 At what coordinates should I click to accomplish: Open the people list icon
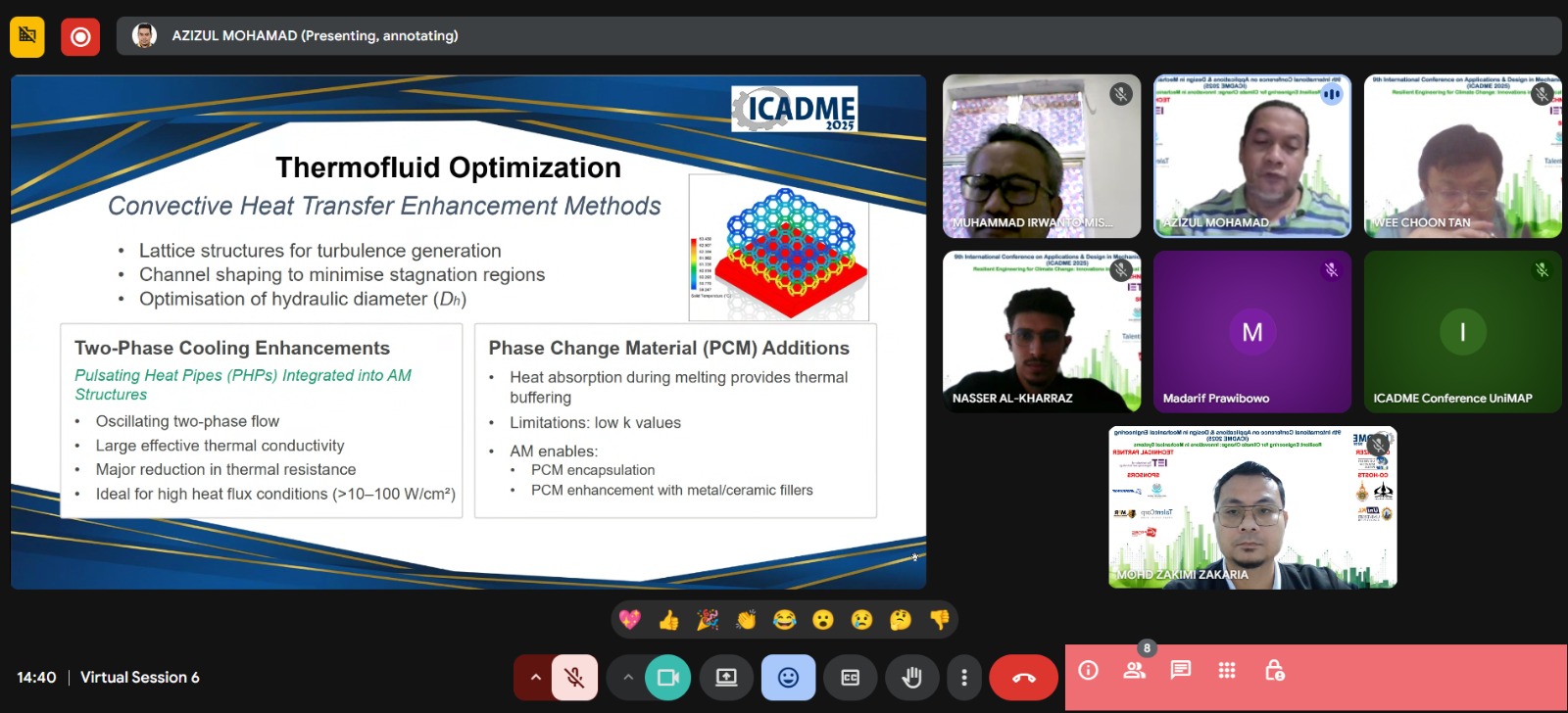pos(1135,671)
